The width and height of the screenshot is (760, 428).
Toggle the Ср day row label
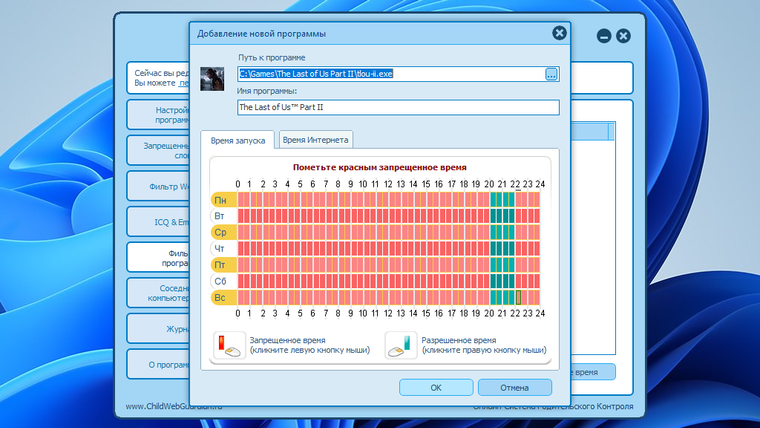tap(223, 232)
